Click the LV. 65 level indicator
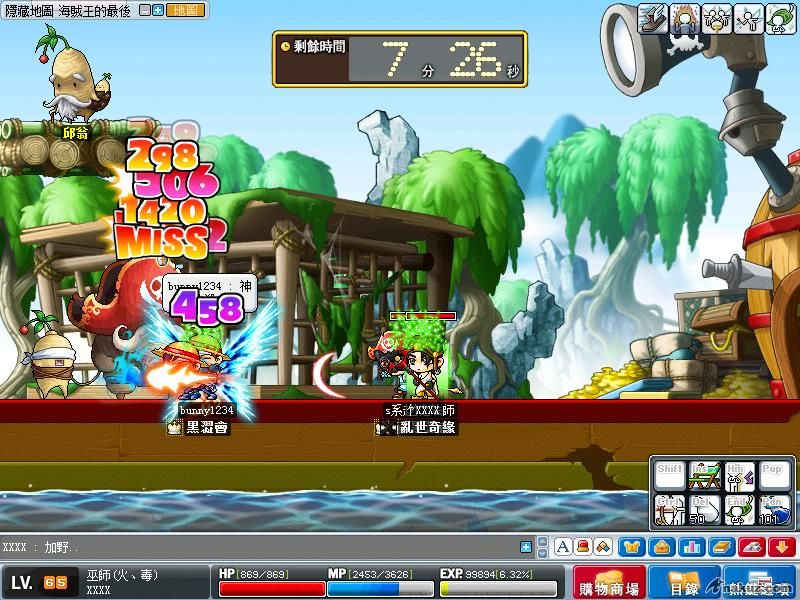This screenshot has width=800, height=600. click(x=39, y=583)
